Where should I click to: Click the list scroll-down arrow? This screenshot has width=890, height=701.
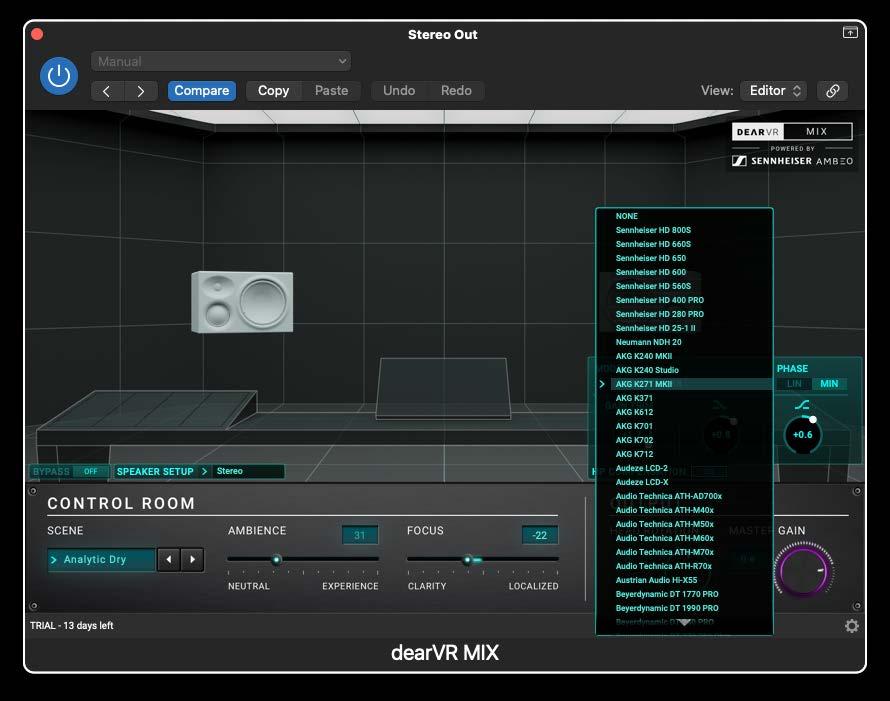pos(685,623)
